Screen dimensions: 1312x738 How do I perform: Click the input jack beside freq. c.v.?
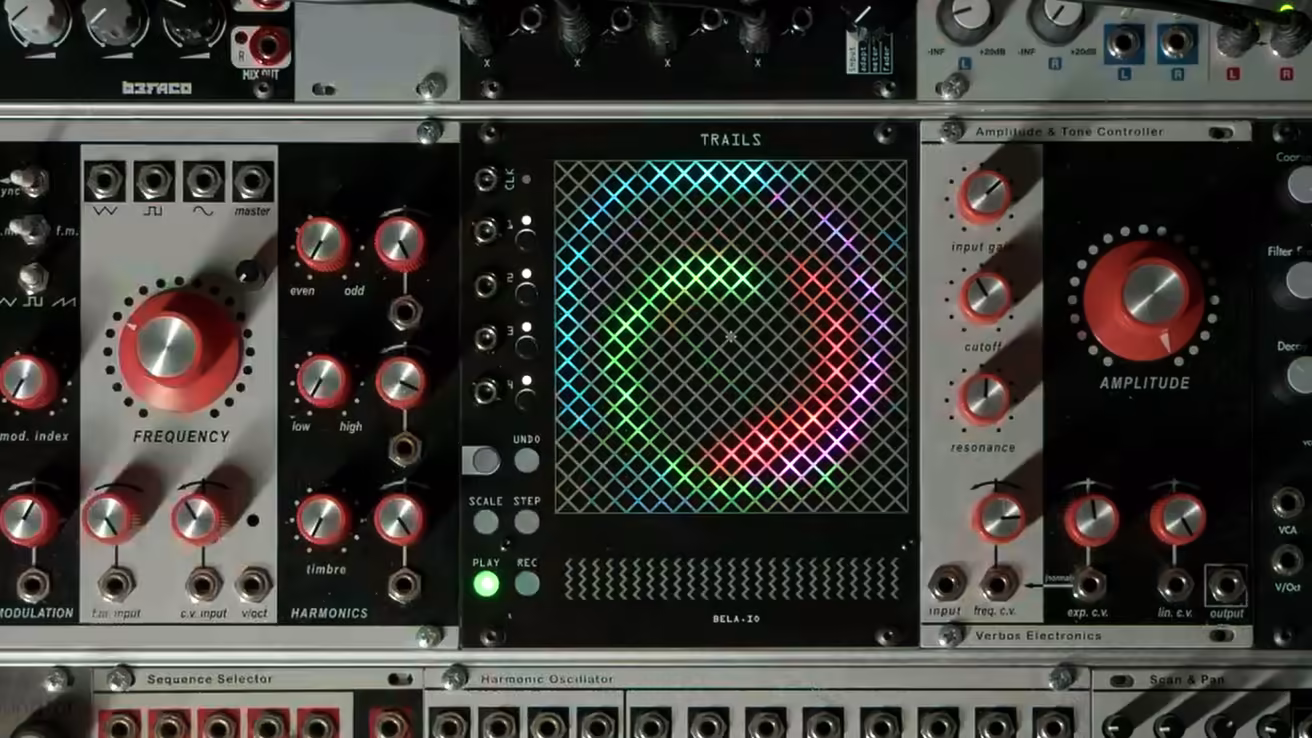tap(946, 583)
